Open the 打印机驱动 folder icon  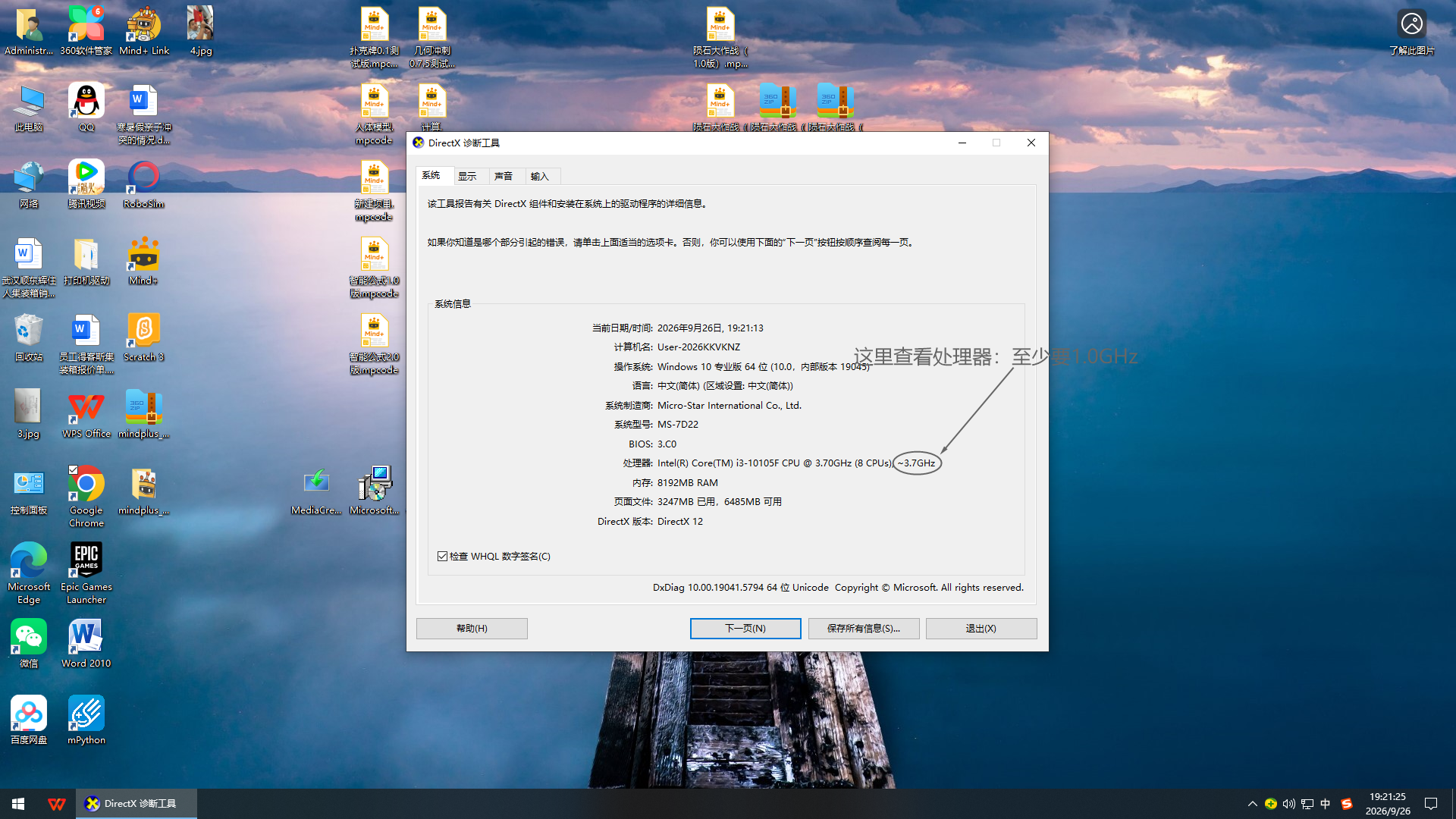click(86, 261)
